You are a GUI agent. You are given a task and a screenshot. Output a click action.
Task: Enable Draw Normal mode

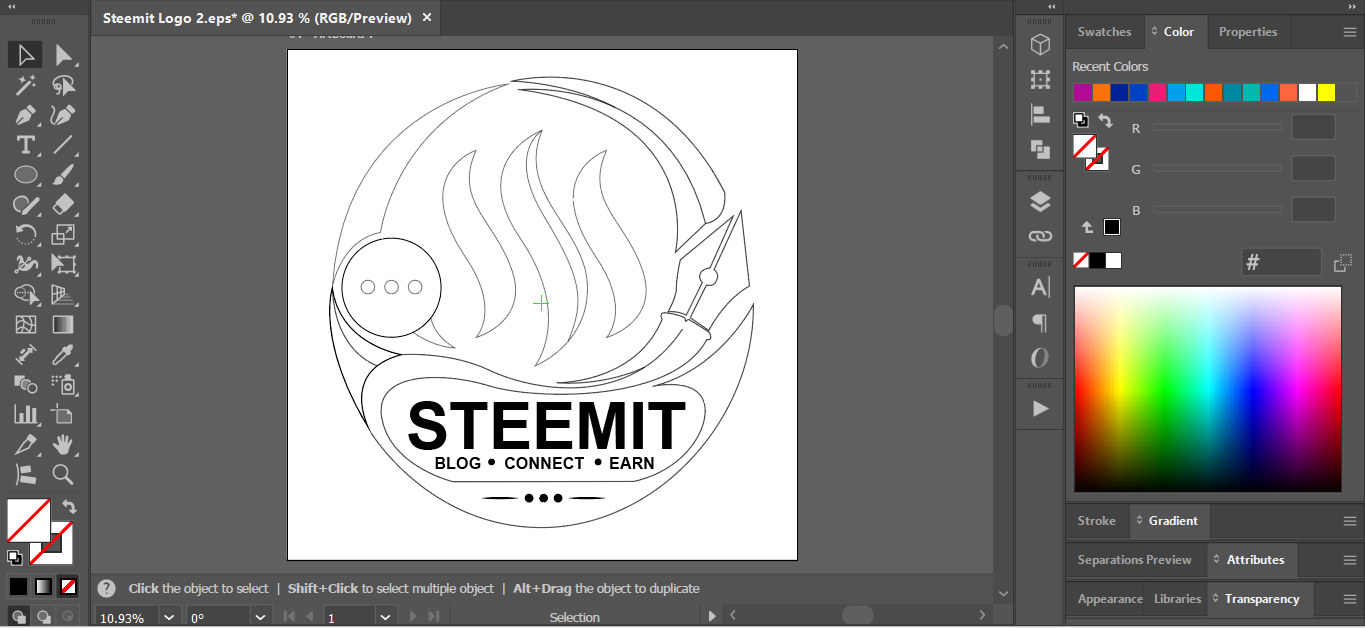[x=19, y=617]
